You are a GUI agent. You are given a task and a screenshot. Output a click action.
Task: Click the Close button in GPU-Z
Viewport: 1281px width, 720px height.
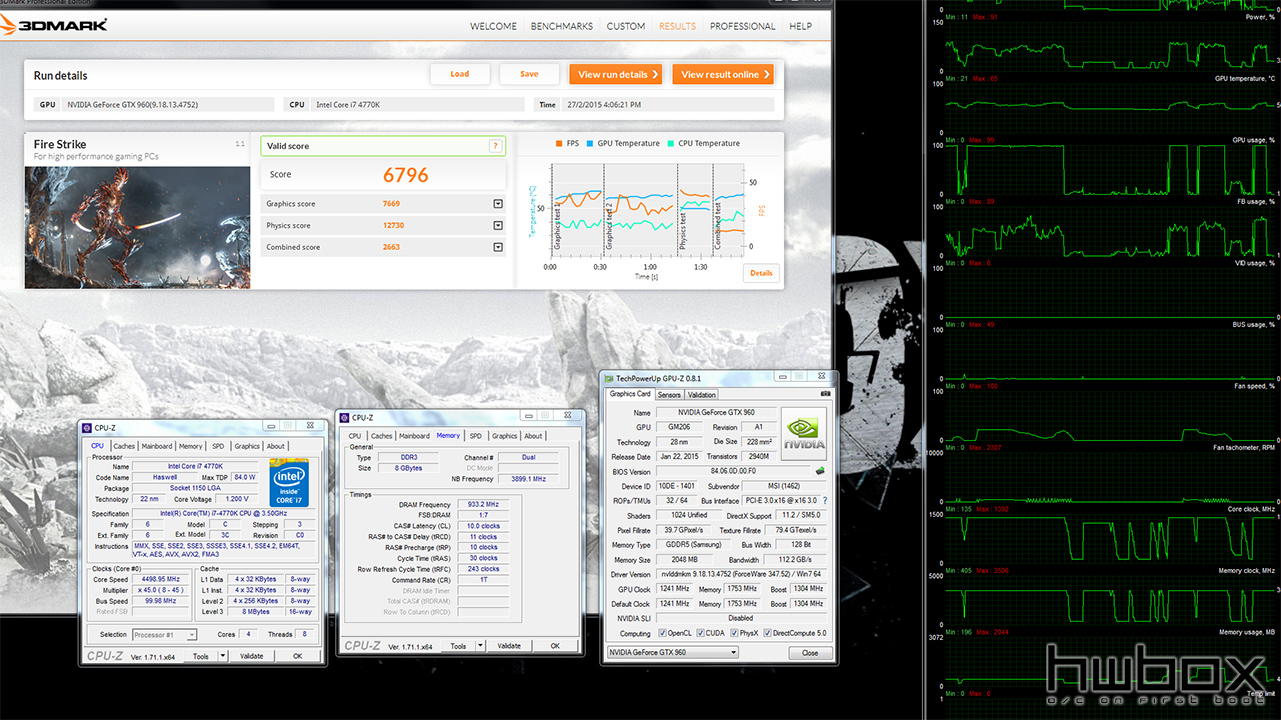810,653
